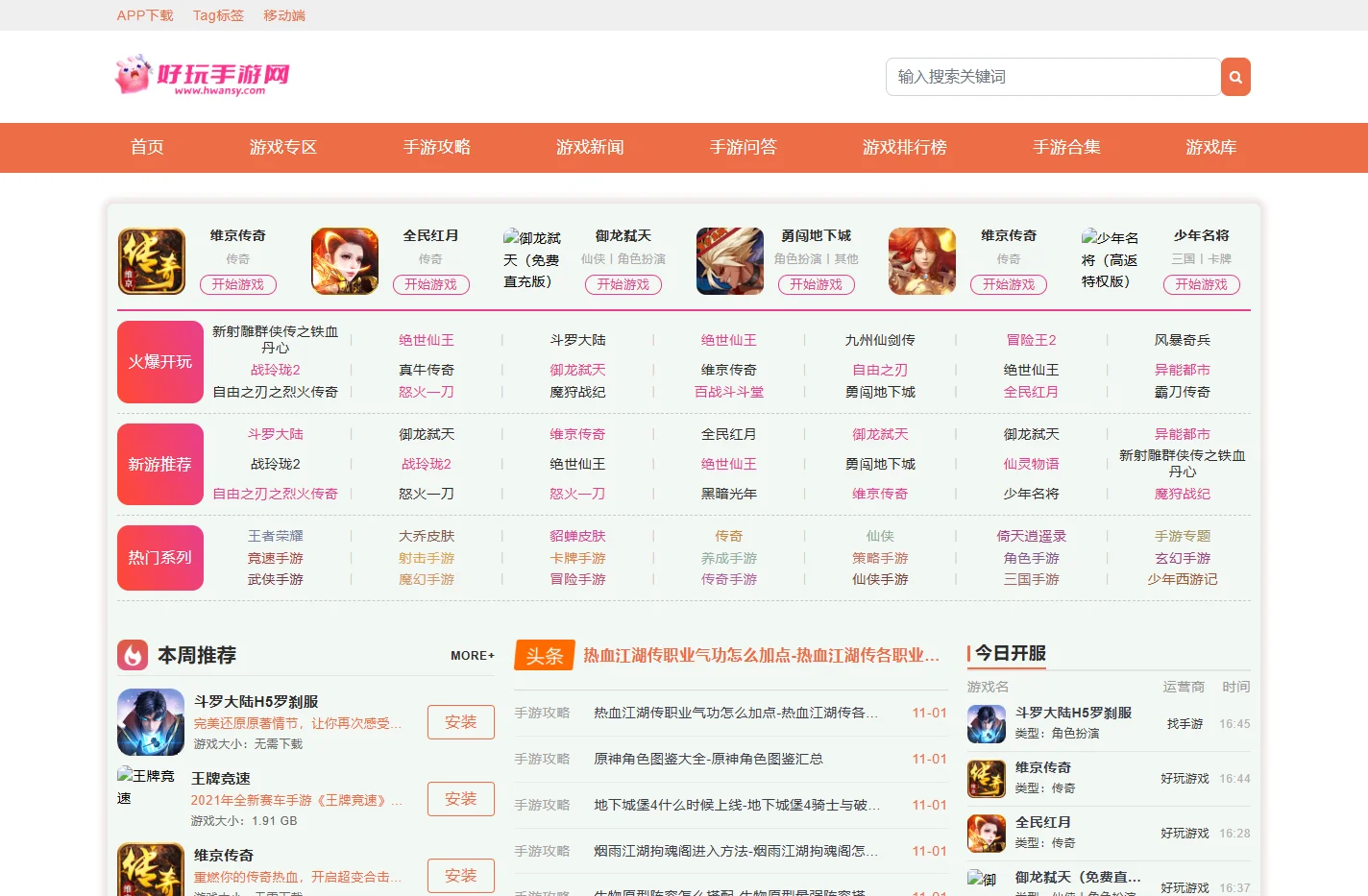Click 冒险王2 link
Screen dimensions: 1368x896
pyautogui.click(x=1032, y=340)
